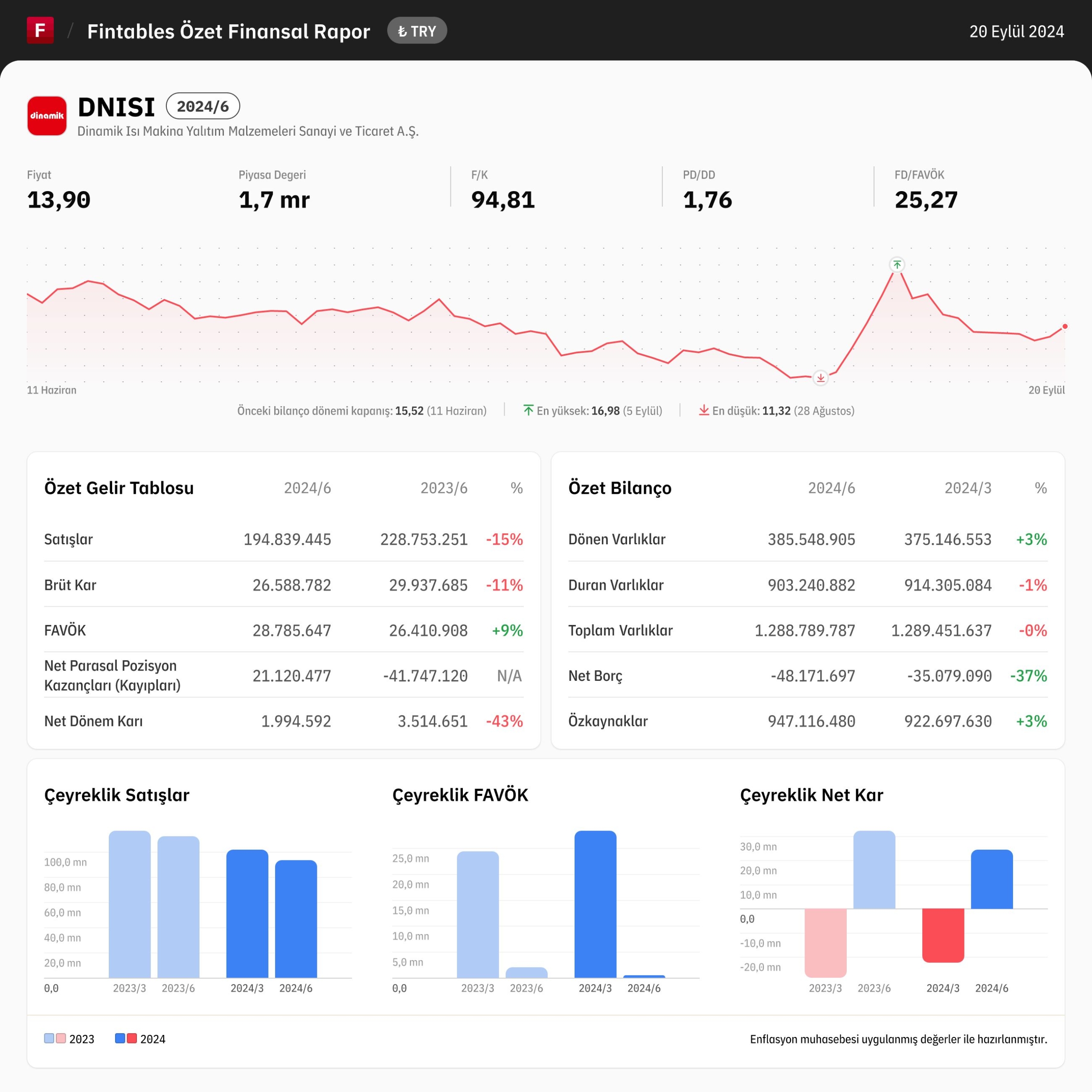Click the red Dinamik company logo
This screenshot has width=1092, height=1092.
pos(47,116)
